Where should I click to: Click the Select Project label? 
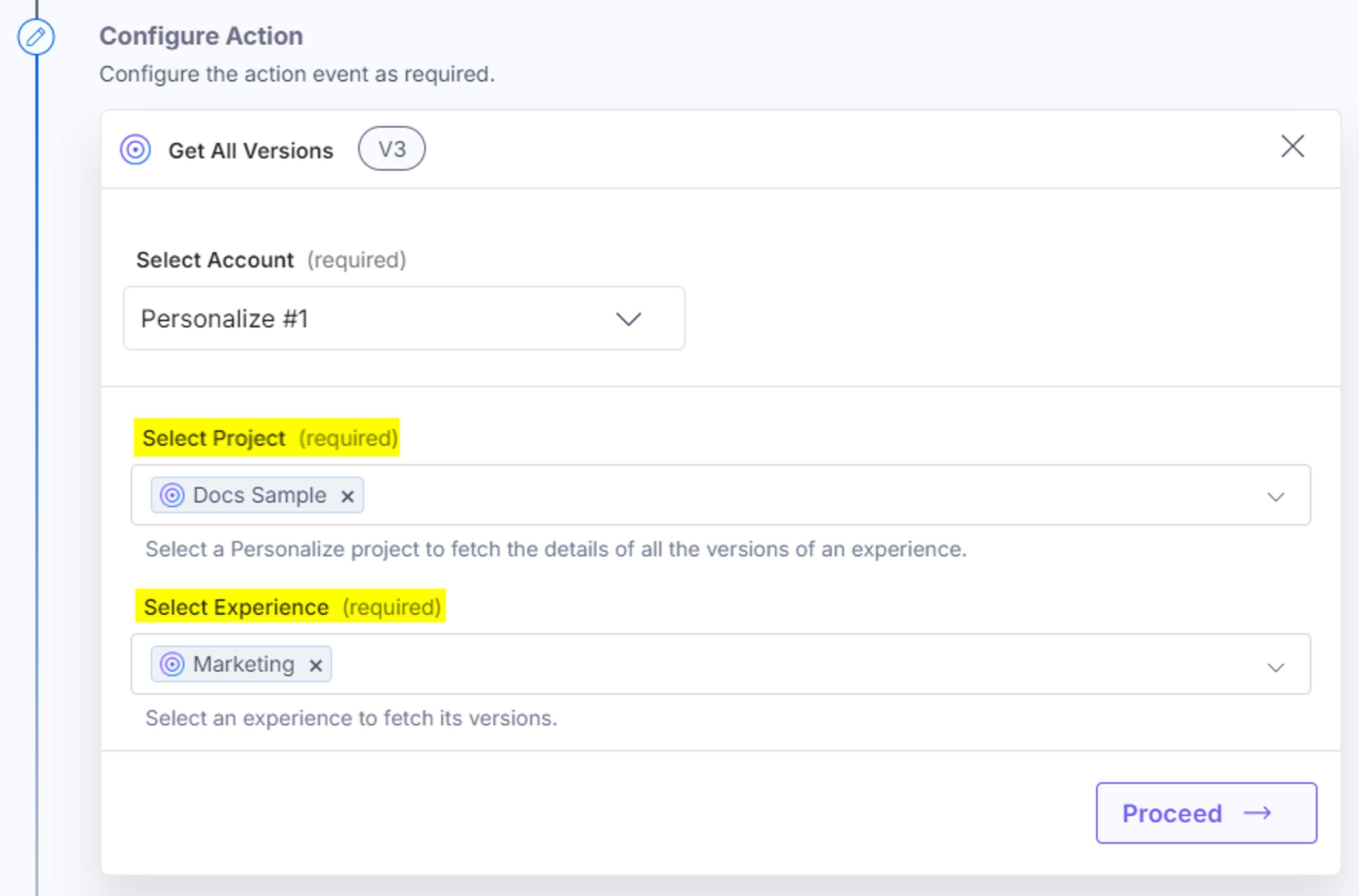pyautogui.click(x=214, y=438)
